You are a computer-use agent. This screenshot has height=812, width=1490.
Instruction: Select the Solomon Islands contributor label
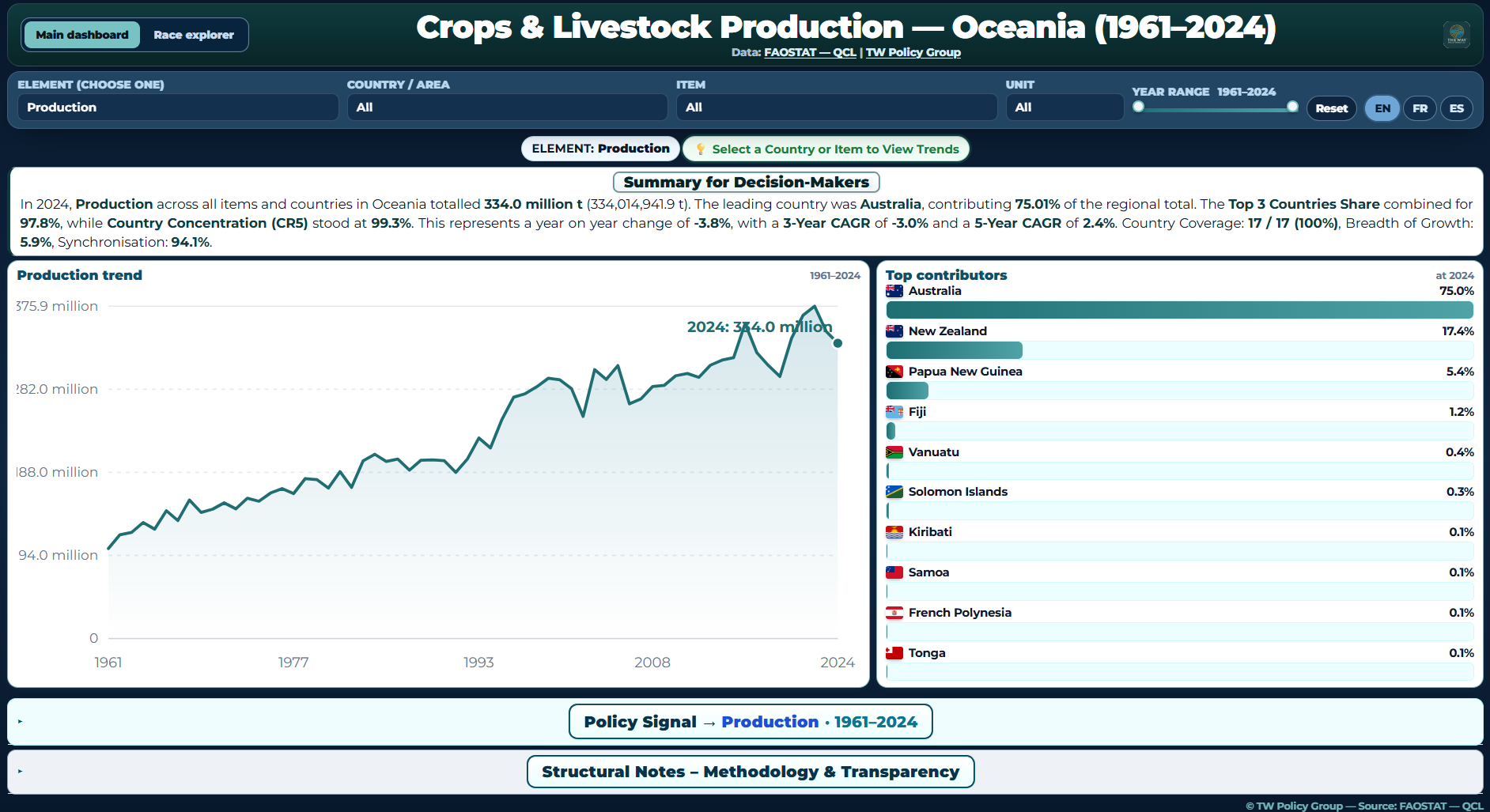pos(958,492)
